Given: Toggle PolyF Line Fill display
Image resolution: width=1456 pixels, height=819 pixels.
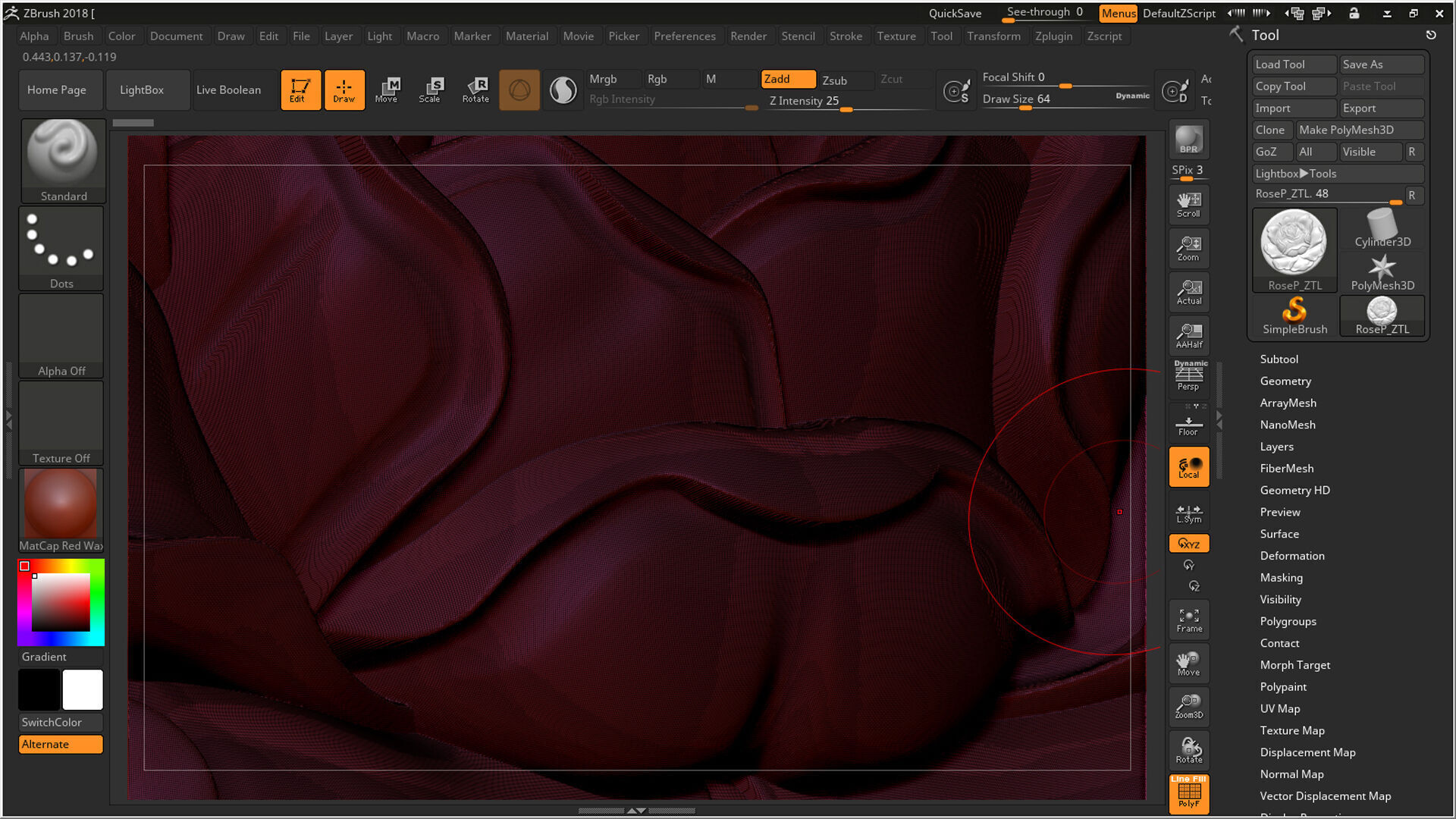Looking at the screenshot, I should [1188, 793].
